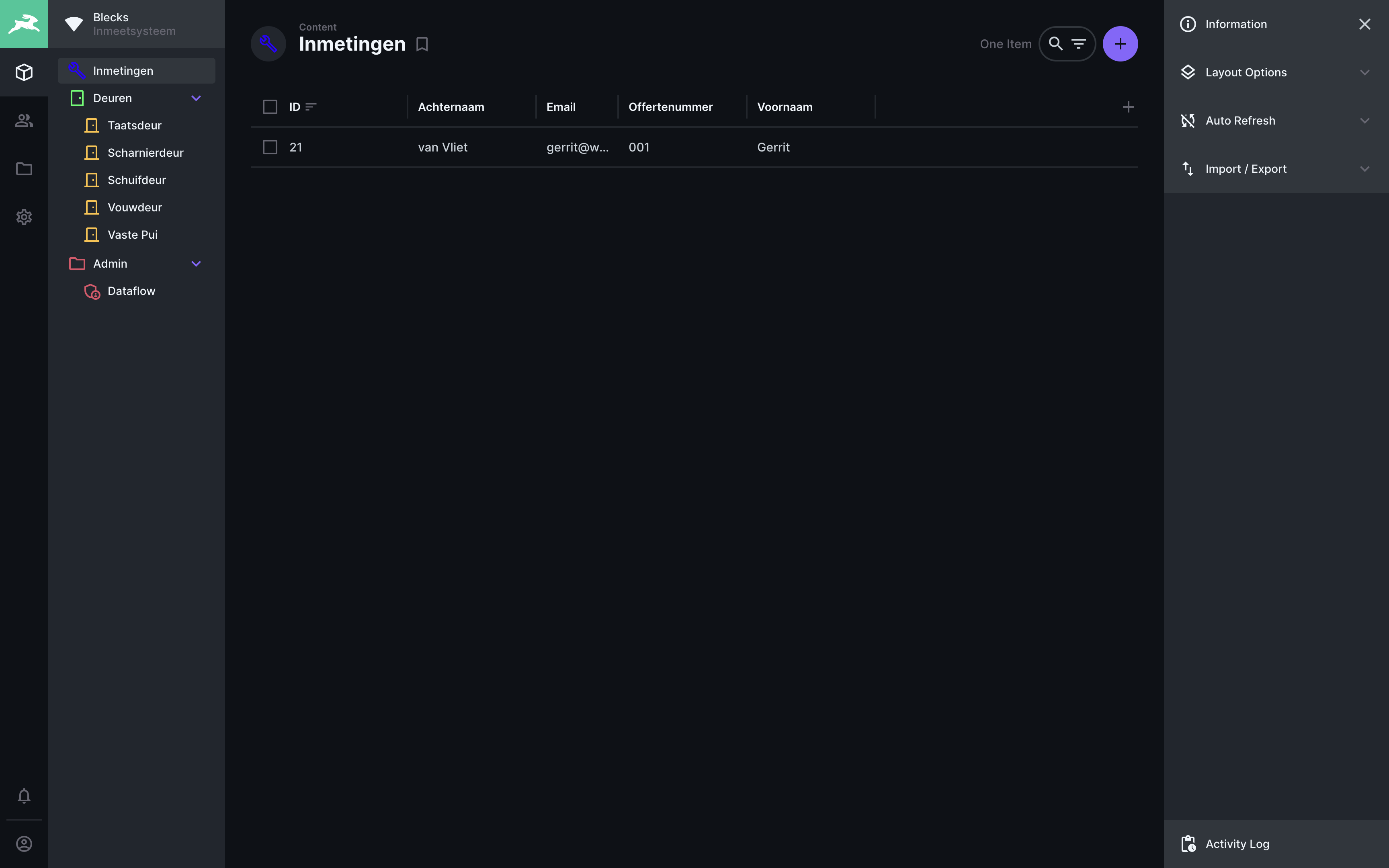The height and width of the screenshot is (868, 1389).
Task: Open the File Library folder icon
Action: tap(24, 169)
